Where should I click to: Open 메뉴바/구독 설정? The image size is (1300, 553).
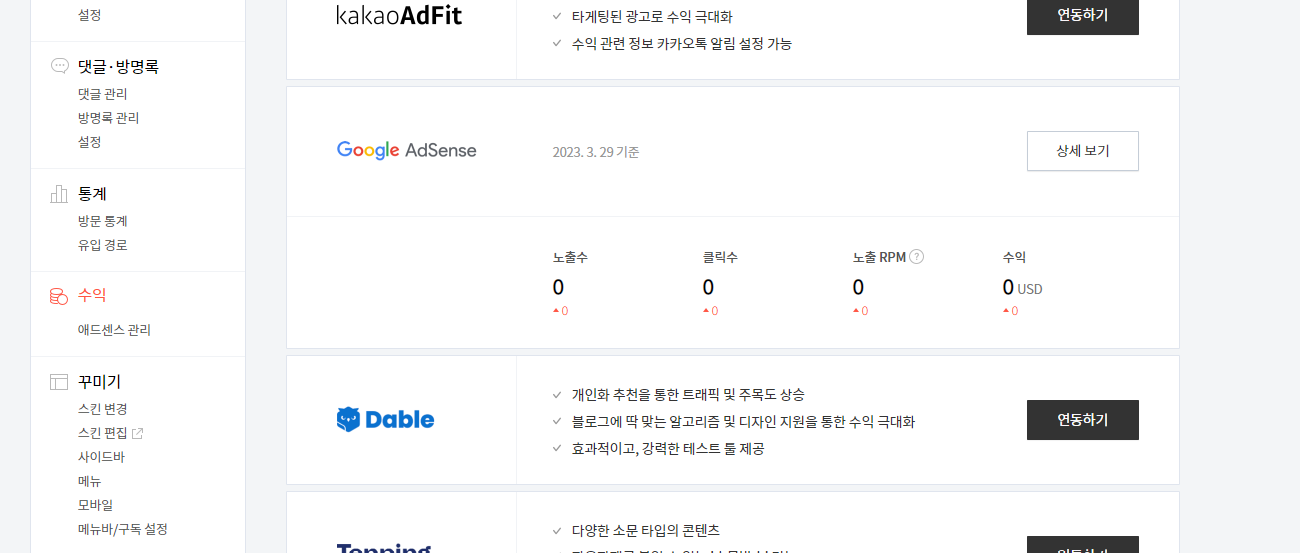122,529
